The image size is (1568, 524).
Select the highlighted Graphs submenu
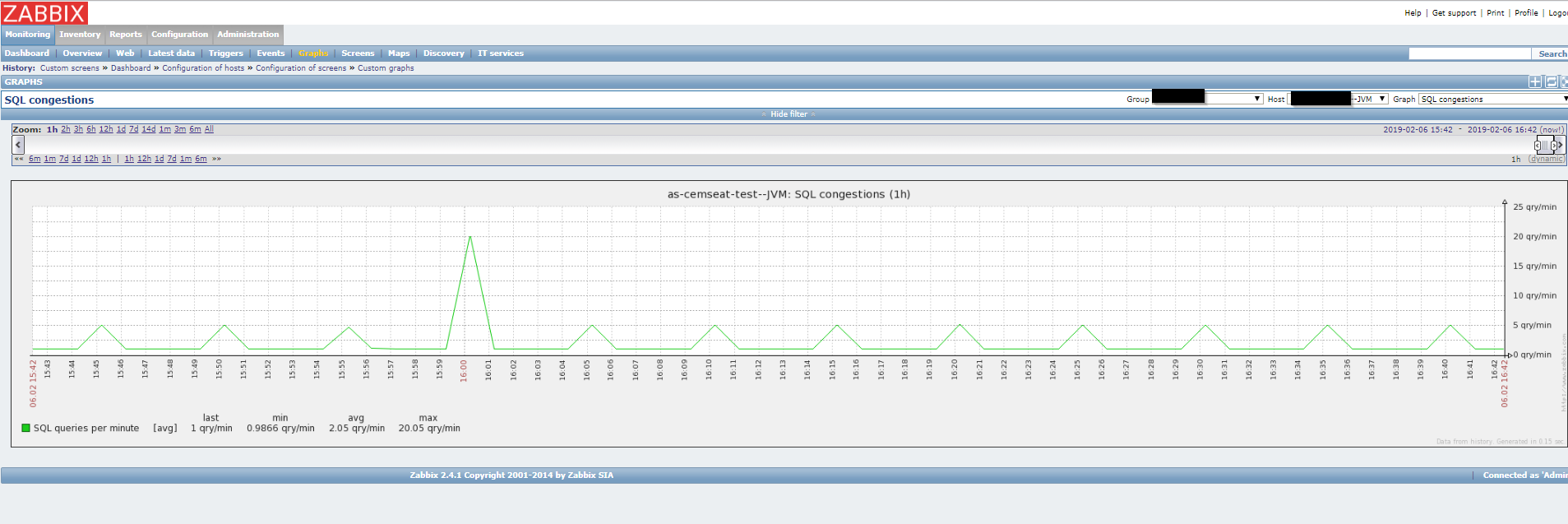313,53
